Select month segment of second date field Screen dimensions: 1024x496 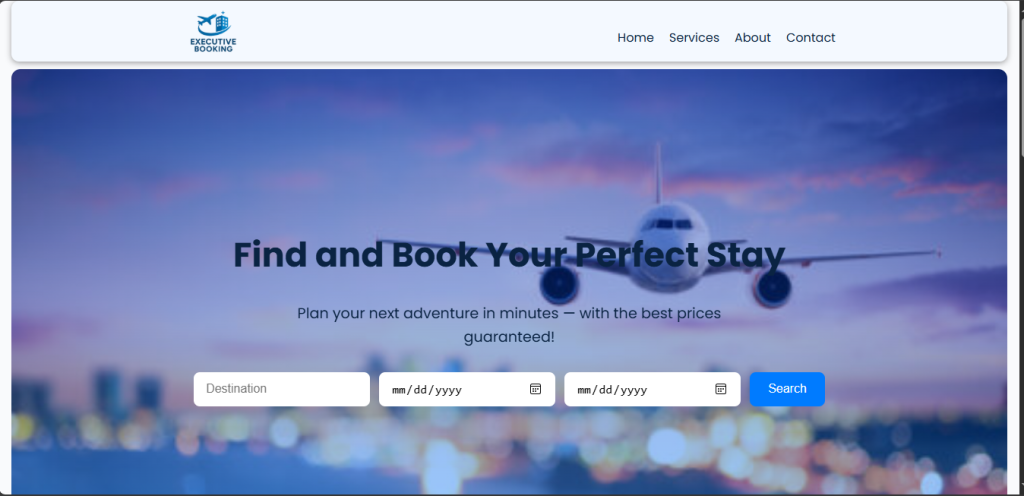pos(585,390)
